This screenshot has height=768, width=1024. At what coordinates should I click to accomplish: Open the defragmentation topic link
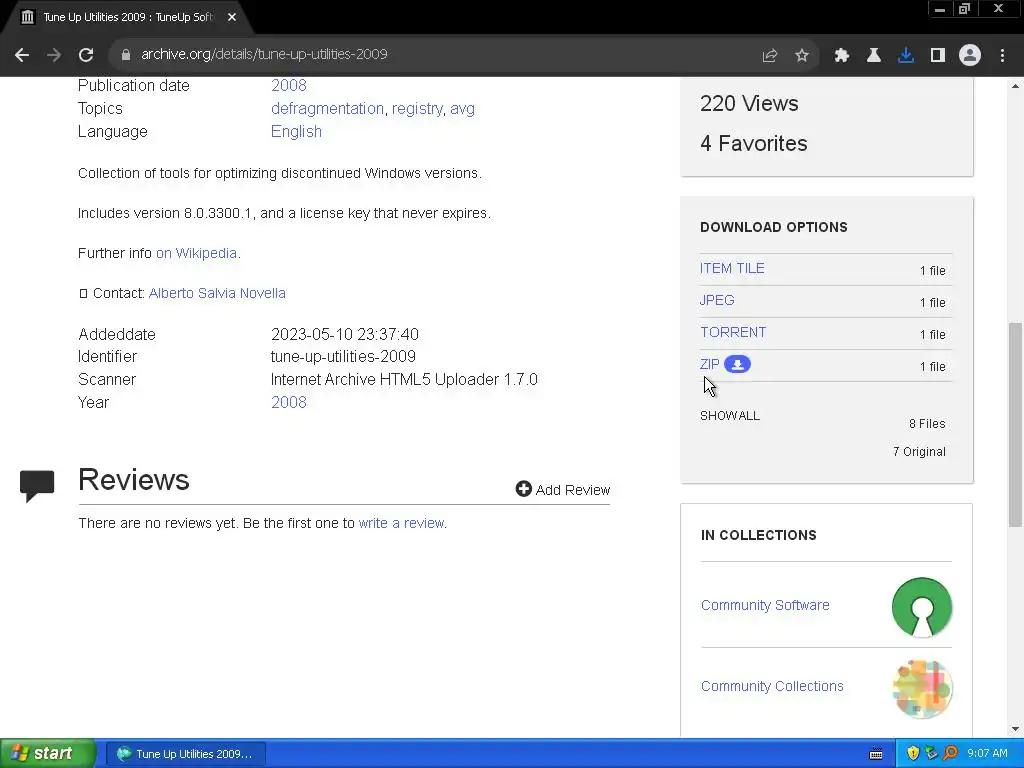[x=327, y=108]
